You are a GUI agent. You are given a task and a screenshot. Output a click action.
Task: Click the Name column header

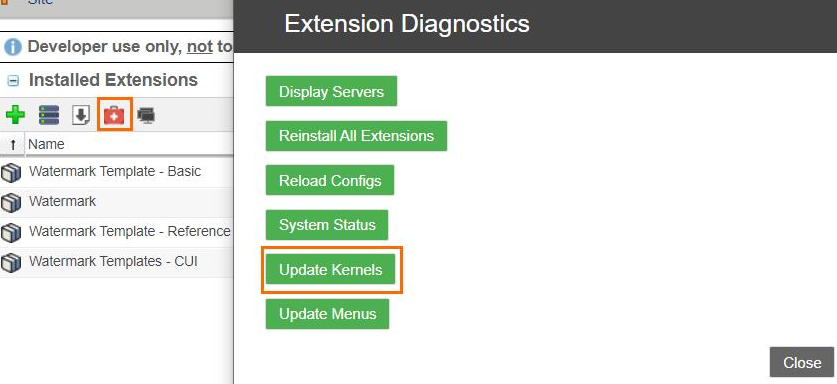[x=46, y=144]
